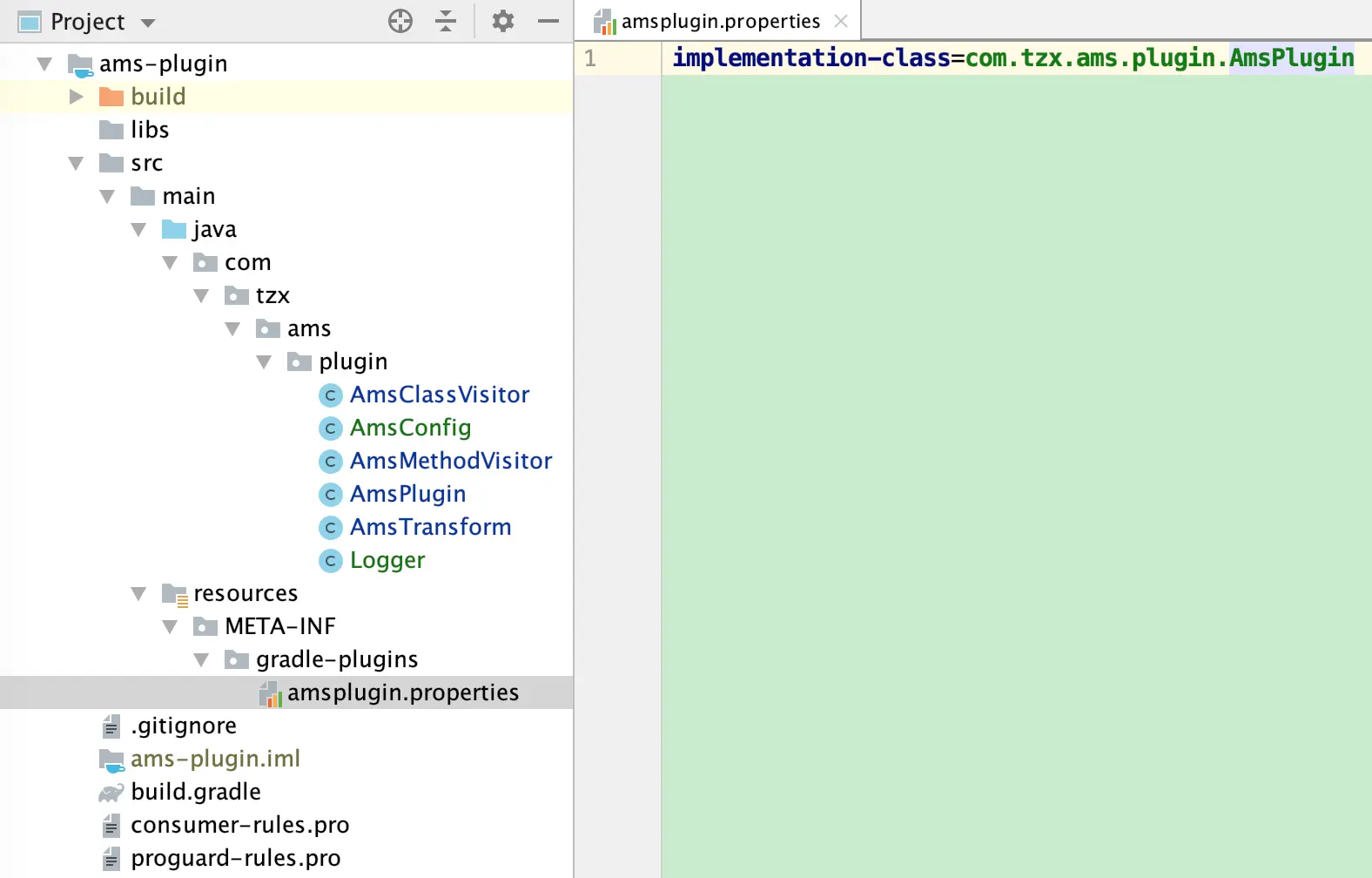Select the ams-plugin.iml file name
Image resolution: width=1372 pixels, height=878 pixels.
pyautogui.click(x=215, y=759)
